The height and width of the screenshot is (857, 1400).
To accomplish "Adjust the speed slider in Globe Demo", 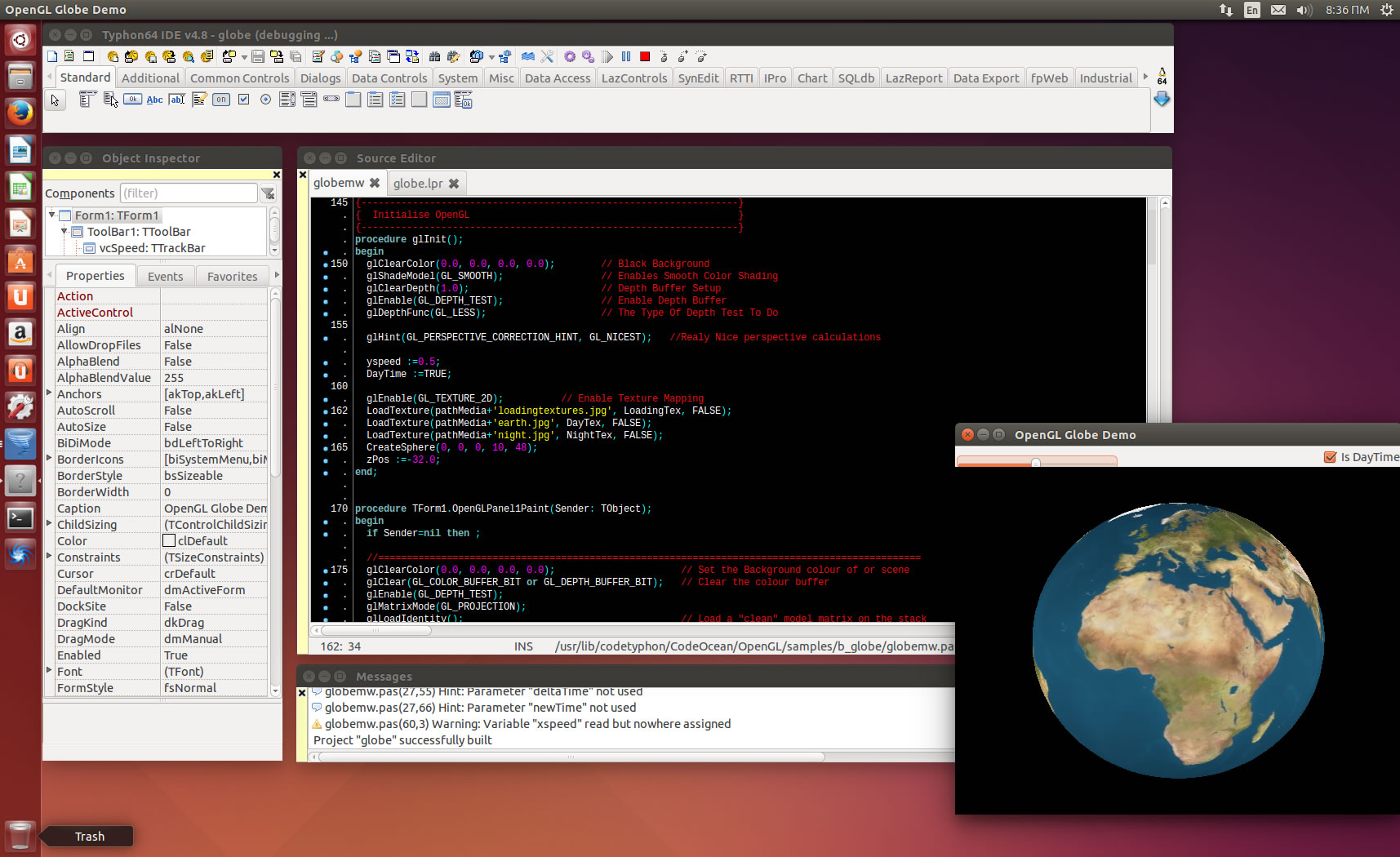I will pos(1036,462).
